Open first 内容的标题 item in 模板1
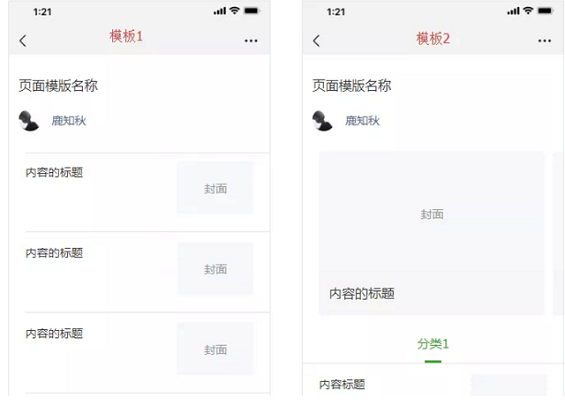 point(54,173)
